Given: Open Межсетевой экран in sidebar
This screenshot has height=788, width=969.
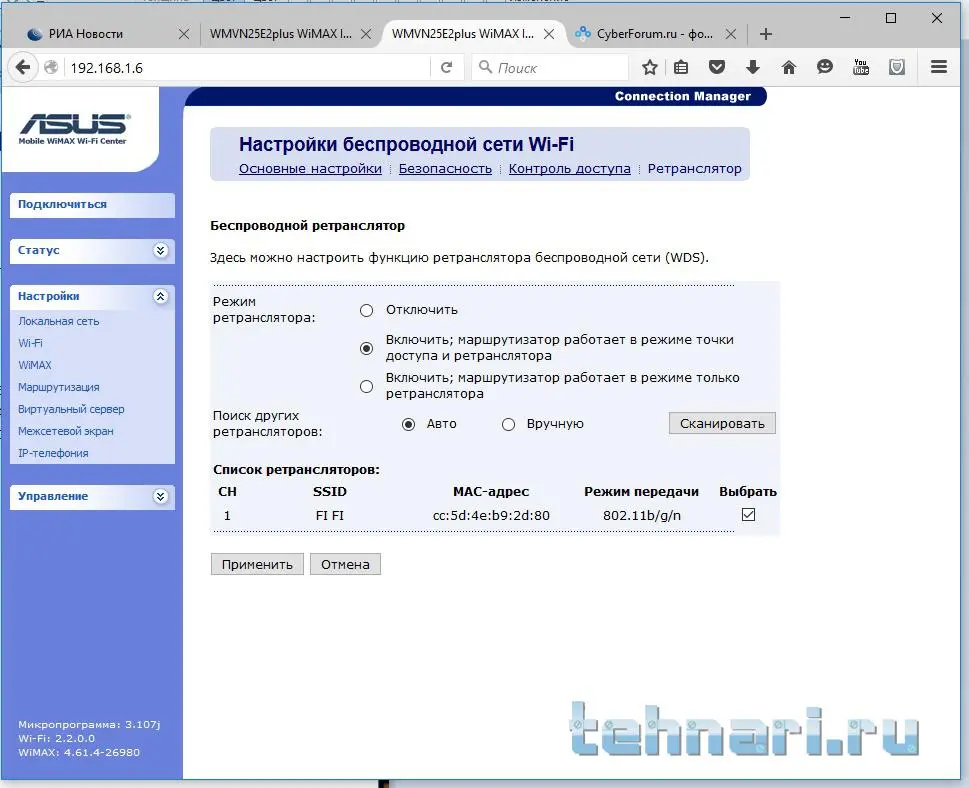Looking at the screenshot, I should (66, 431).
